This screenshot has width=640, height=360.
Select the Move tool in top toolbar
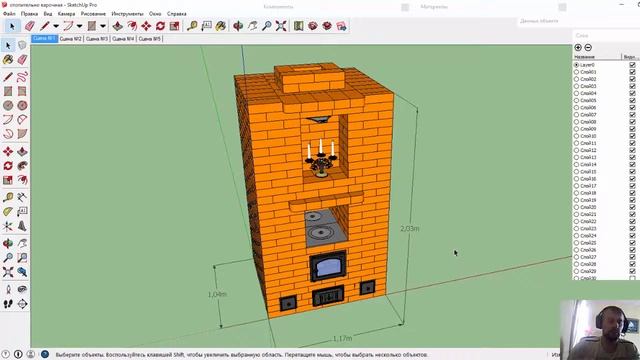click(146, 26)
